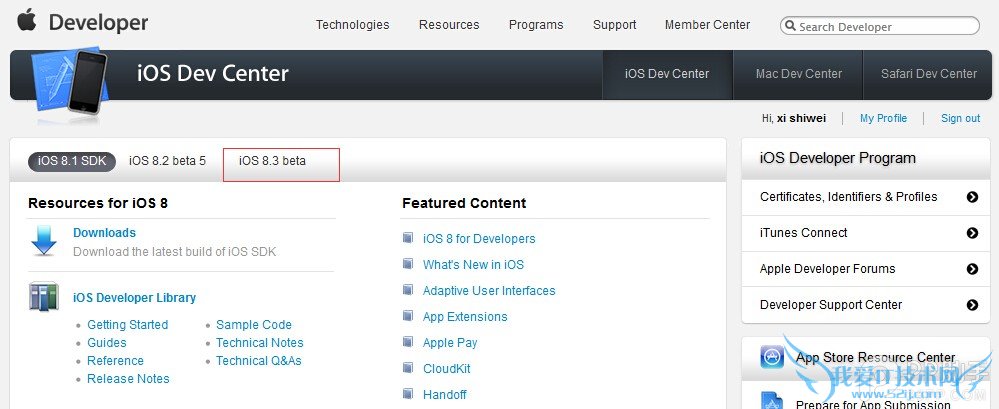This screenshot has width=999, height=409.
Task: Focus the Search Developer input field
Action: pos(885,27)
